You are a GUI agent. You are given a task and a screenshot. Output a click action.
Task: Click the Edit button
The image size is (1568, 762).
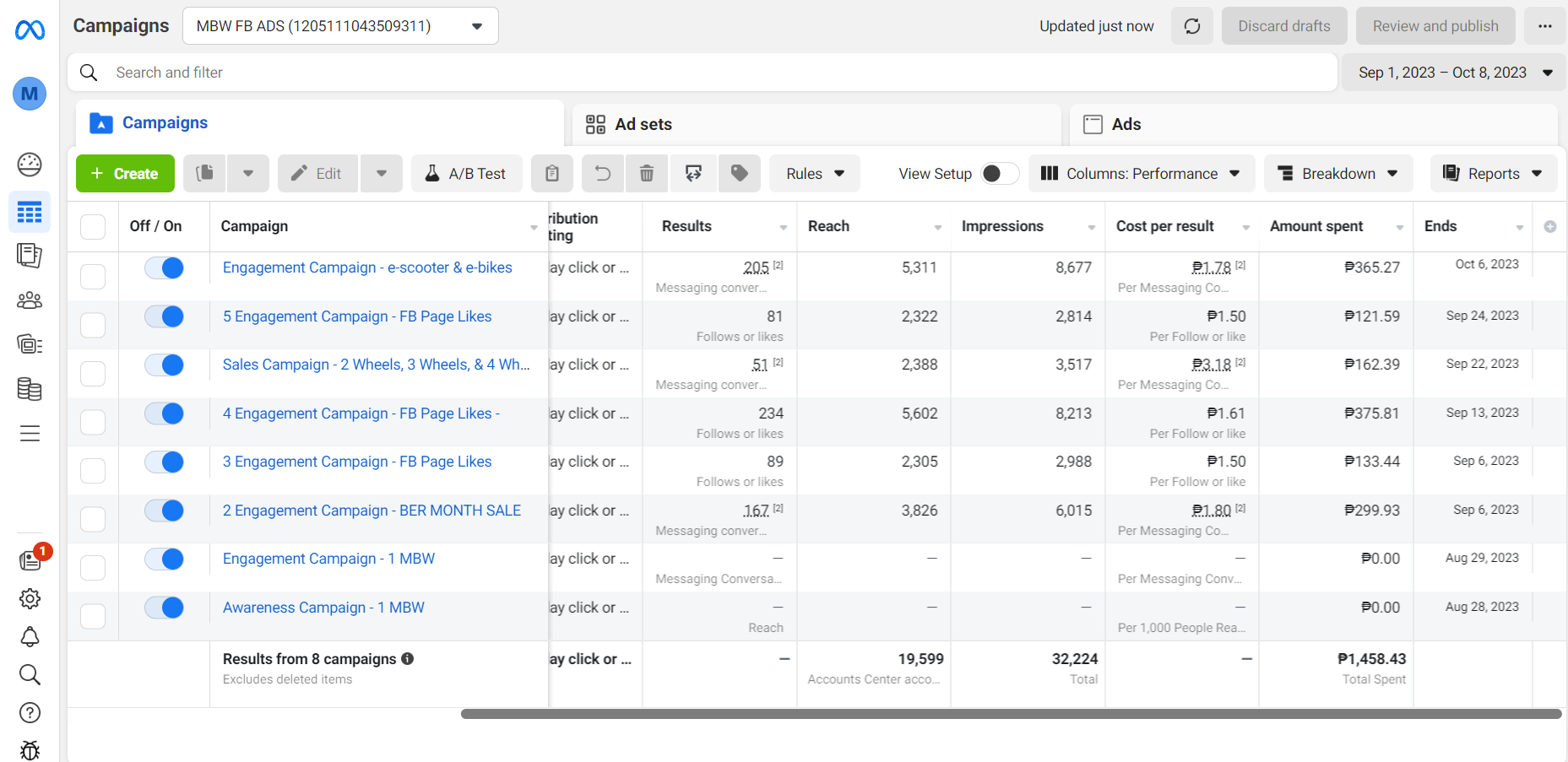tap(317, 174)
